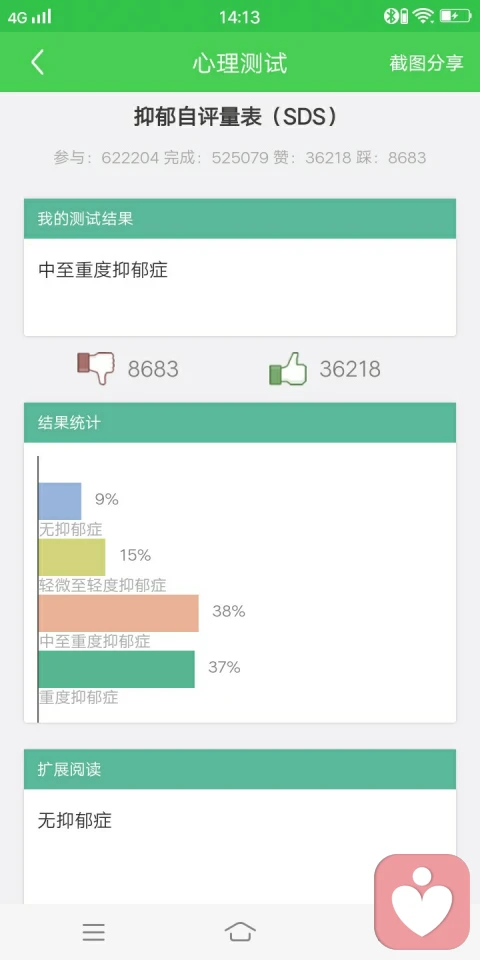Click the yellow 15% bar
Viewport: 480px width, 960px height.
(72, 557)
